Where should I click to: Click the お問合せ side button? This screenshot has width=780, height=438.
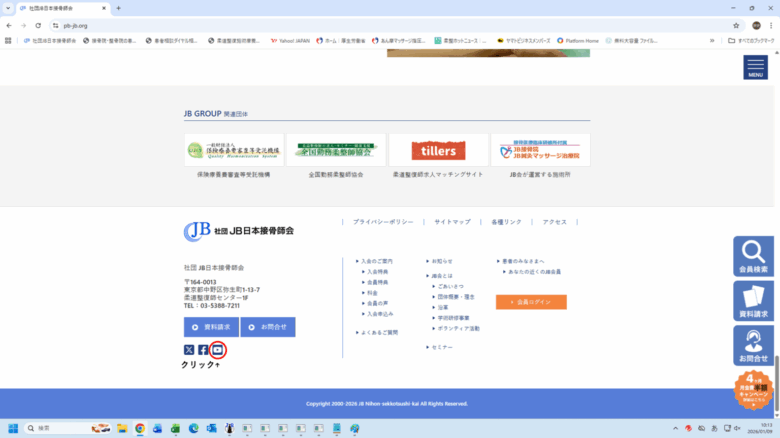click(x=754, y=345)
